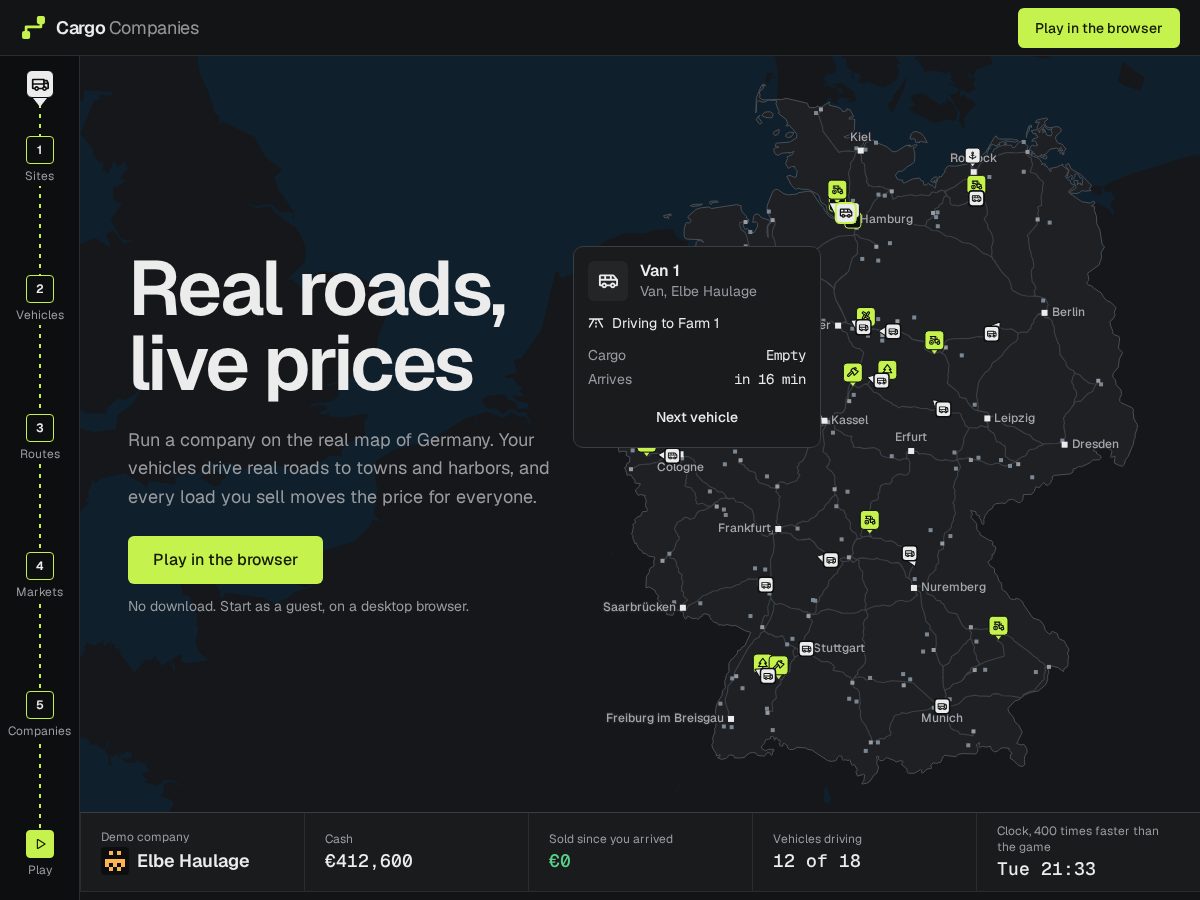Click the Frankfurt city label
Image resolution: width=1200 pixels, height=900 pixels.
[744, 528]
